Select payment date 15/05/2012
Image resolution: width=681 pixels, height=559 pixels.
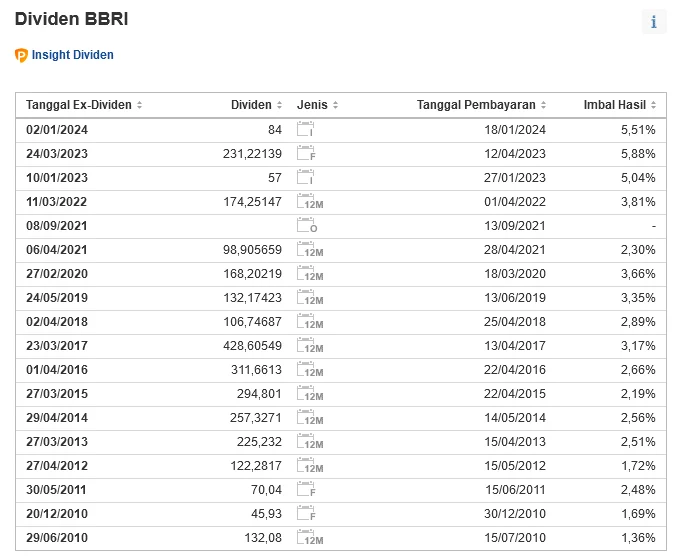click(x=515, y=466)
